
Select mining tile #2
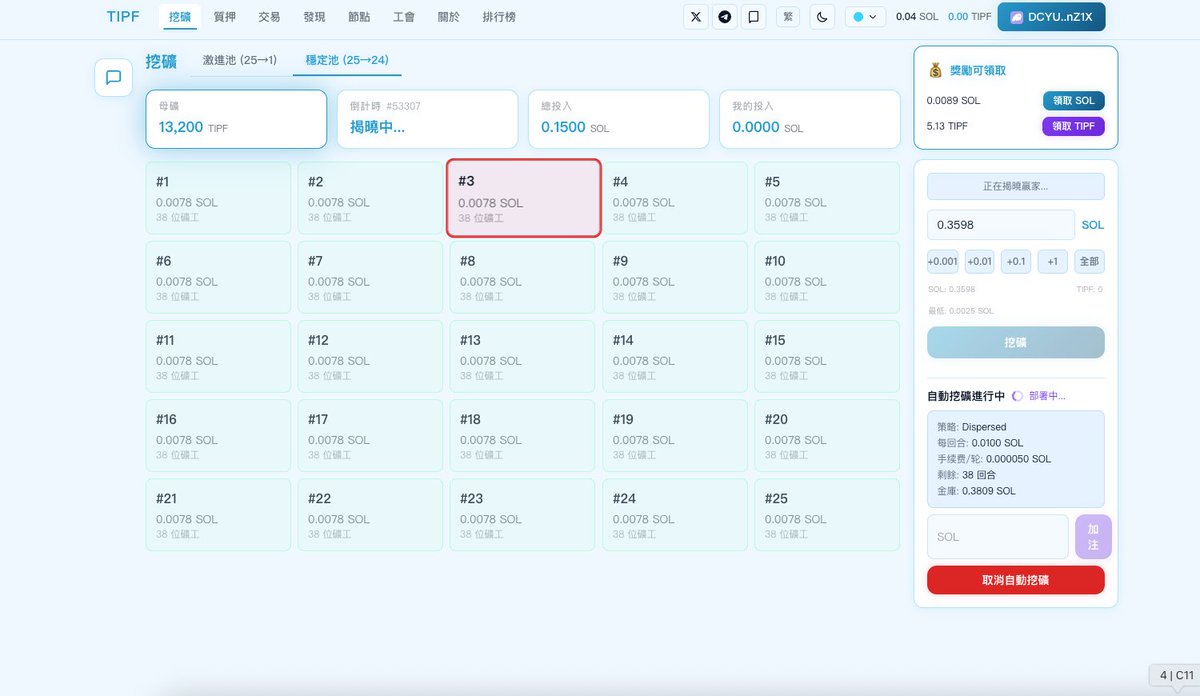click(370, 198)
